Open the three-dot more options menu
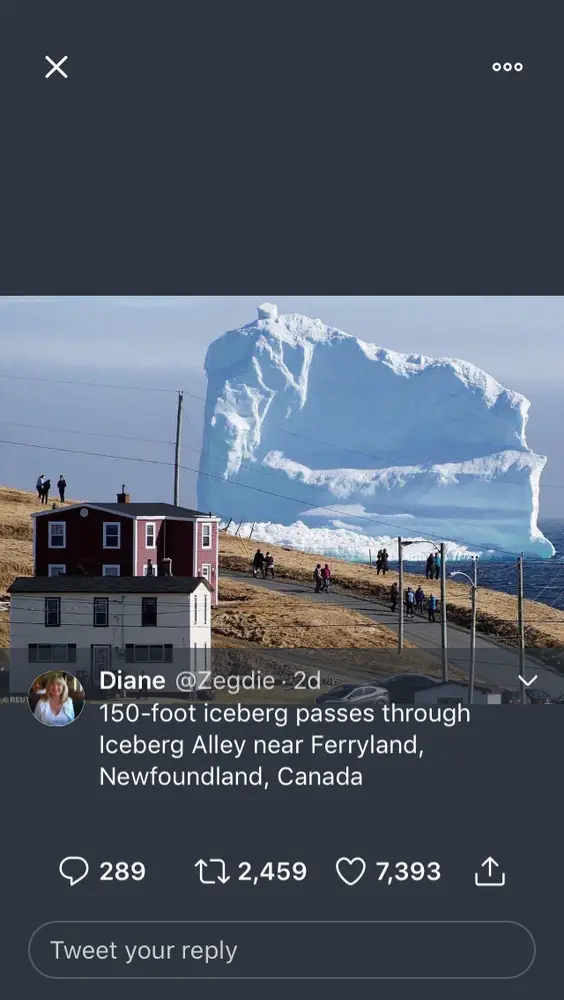Screen dimensions: 564x1000 507,67
